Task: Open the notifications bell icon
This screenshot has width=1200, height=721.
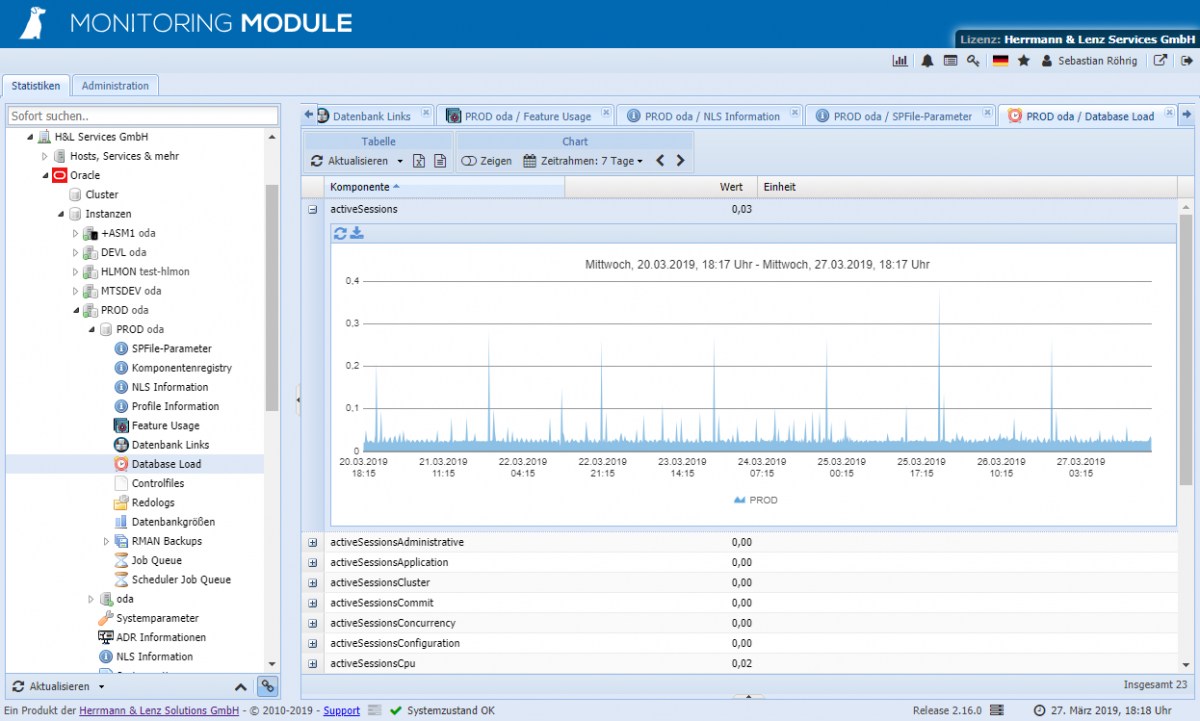Action: 926,60
